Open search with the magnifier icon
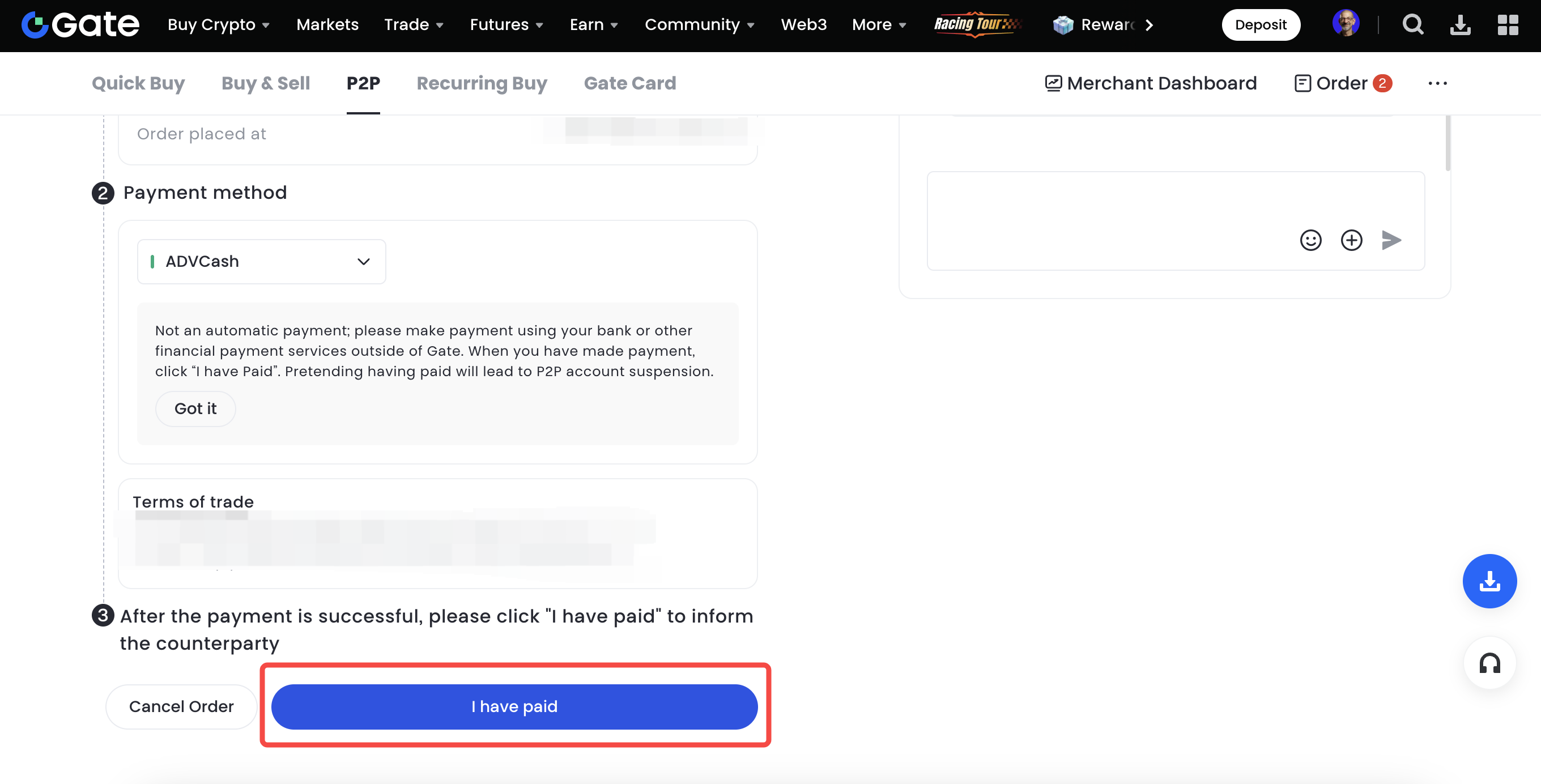 [x=1413, y=25]
